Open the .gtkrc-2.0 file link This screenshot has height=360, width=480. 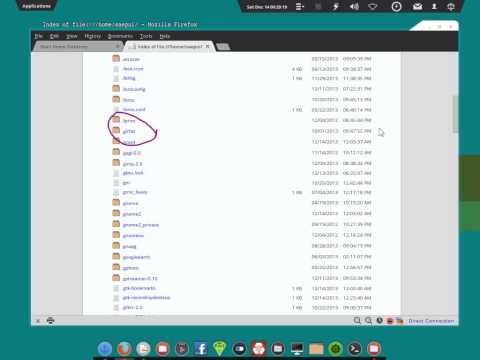pyautogui.click(x=132, y=307)
